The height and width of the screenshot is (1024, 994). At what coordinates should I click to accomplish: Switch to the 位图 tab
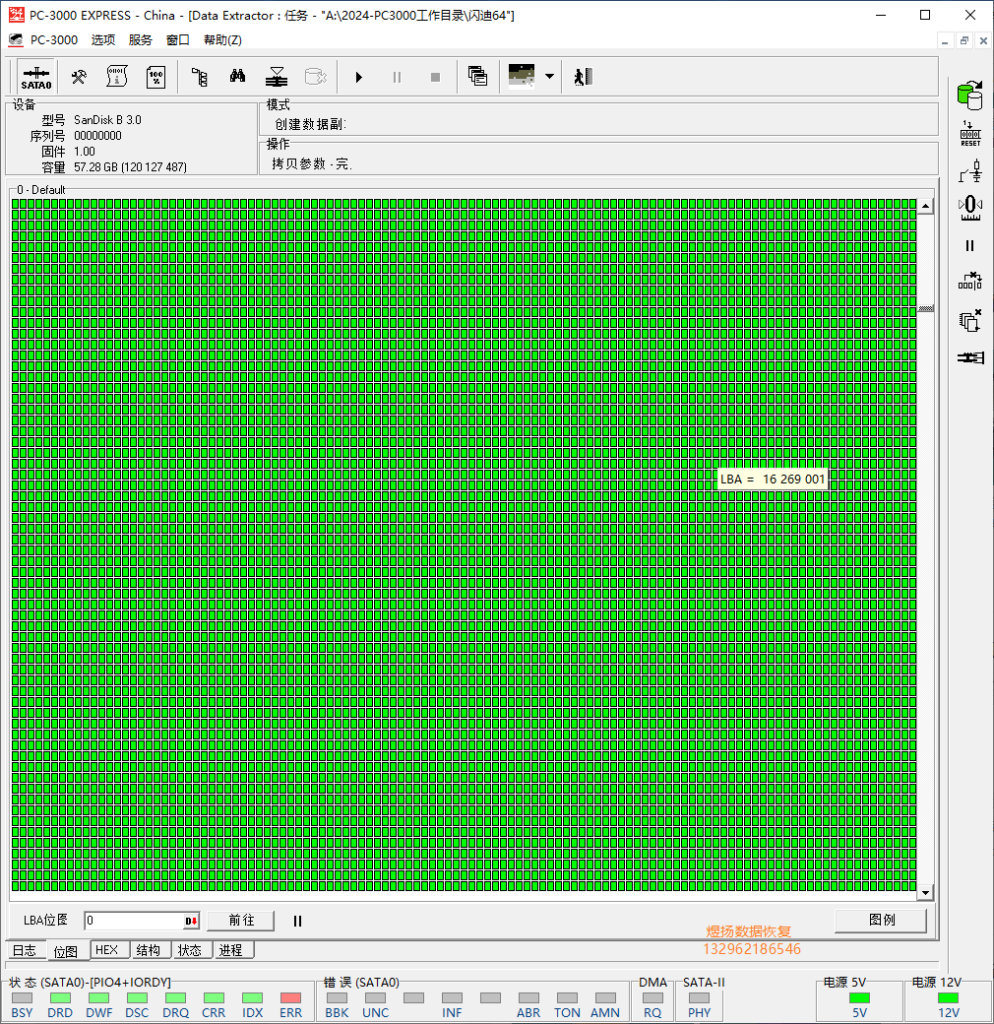tap(66, 952)
